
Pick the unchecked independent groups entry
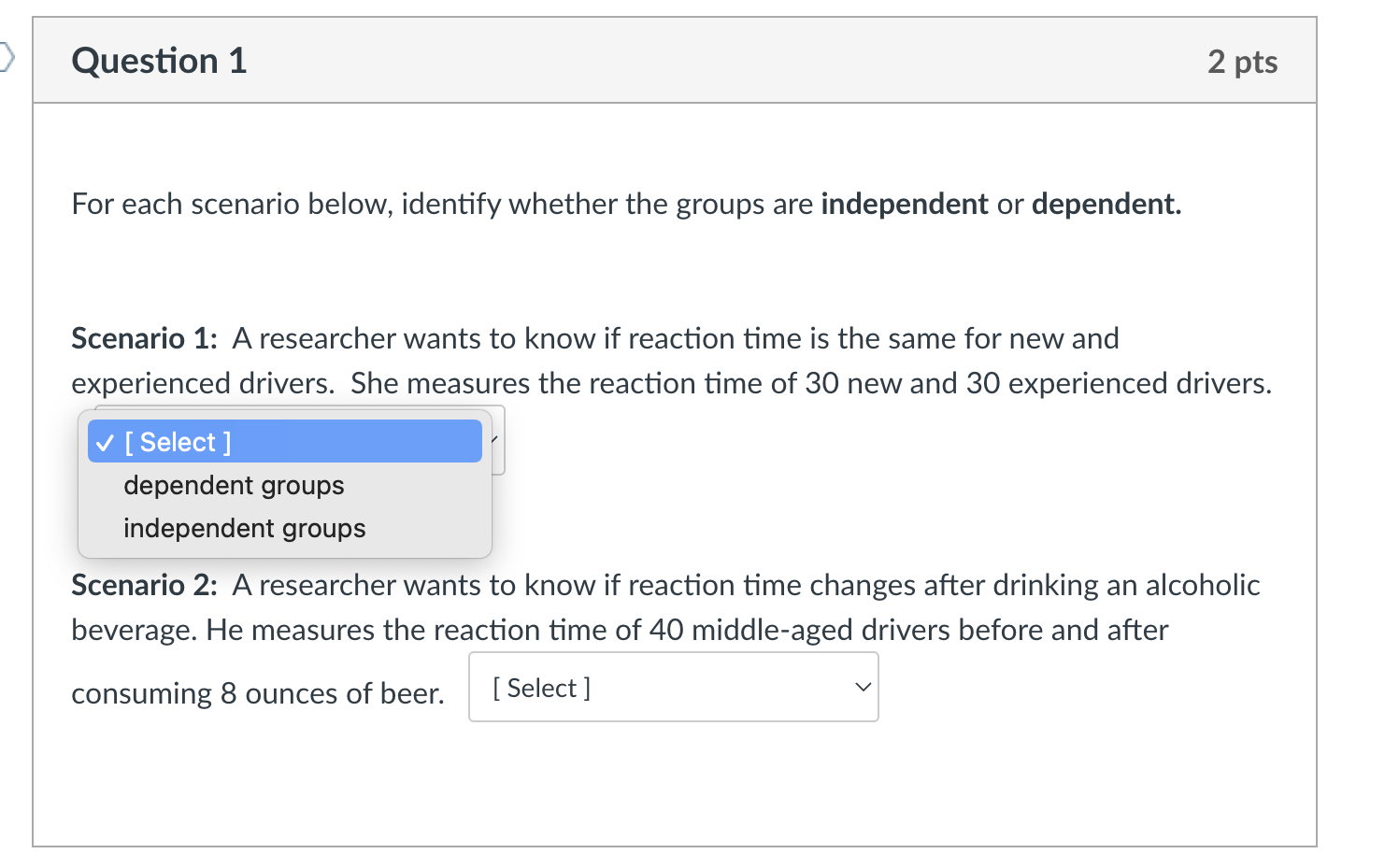[x=244, y=528]
